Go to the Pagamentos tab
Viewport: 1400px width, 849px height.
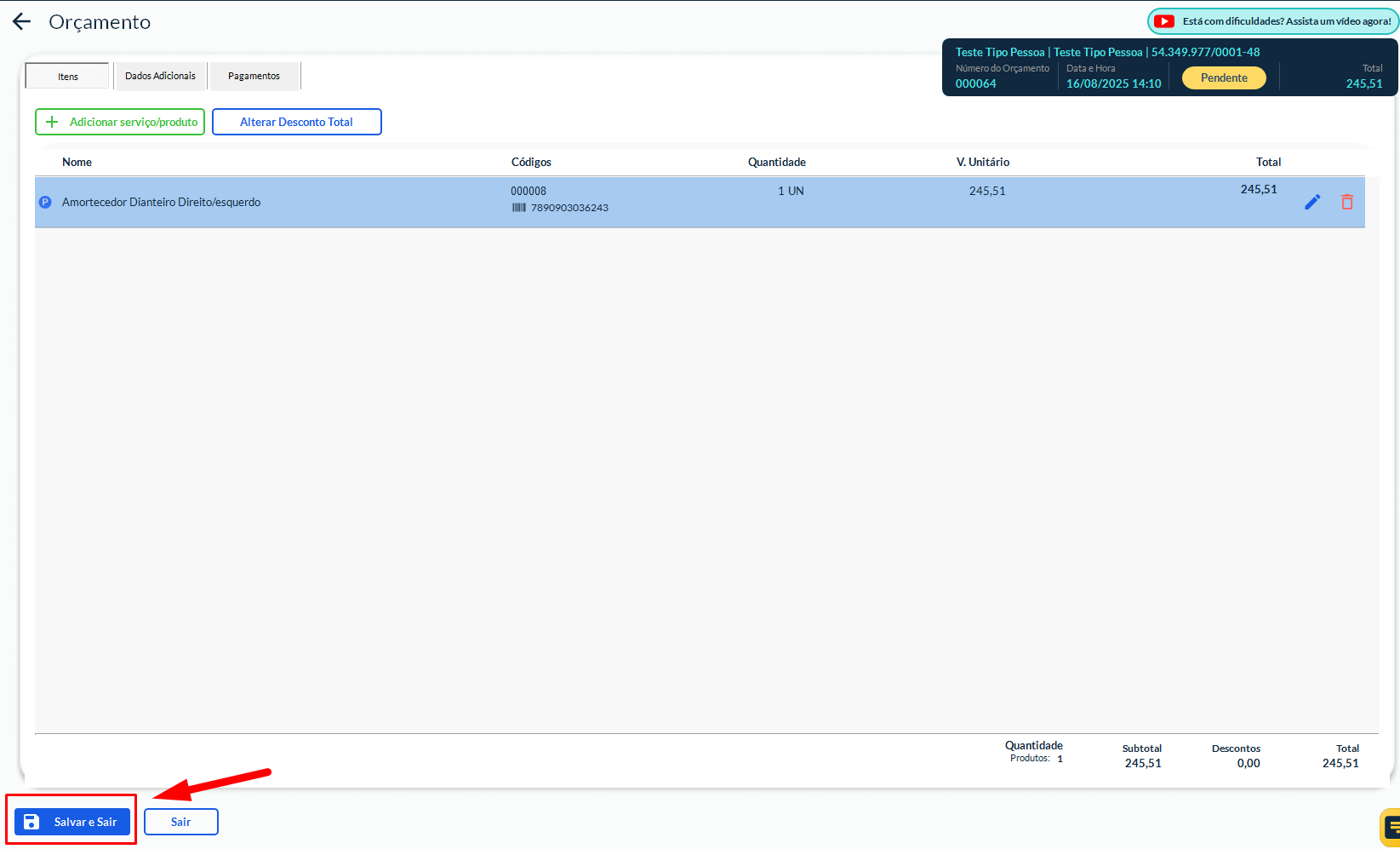[254, 76]
